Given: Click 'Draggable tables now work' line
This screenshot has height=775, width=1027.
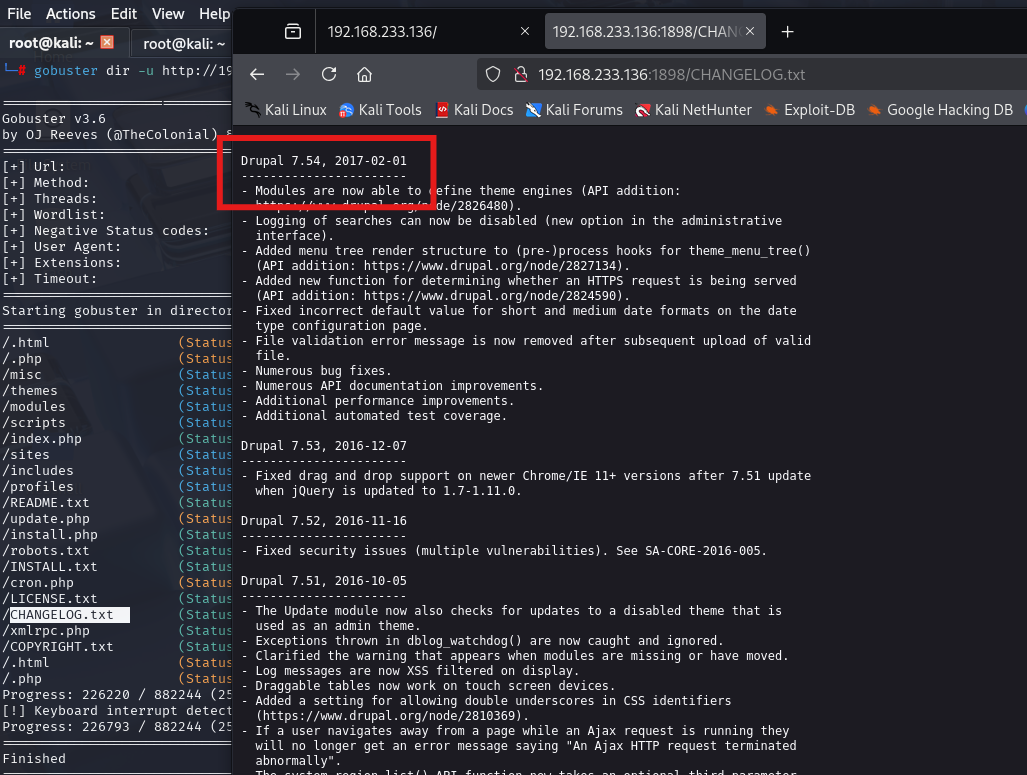Looking at the screenshot, I should [428, 686].
